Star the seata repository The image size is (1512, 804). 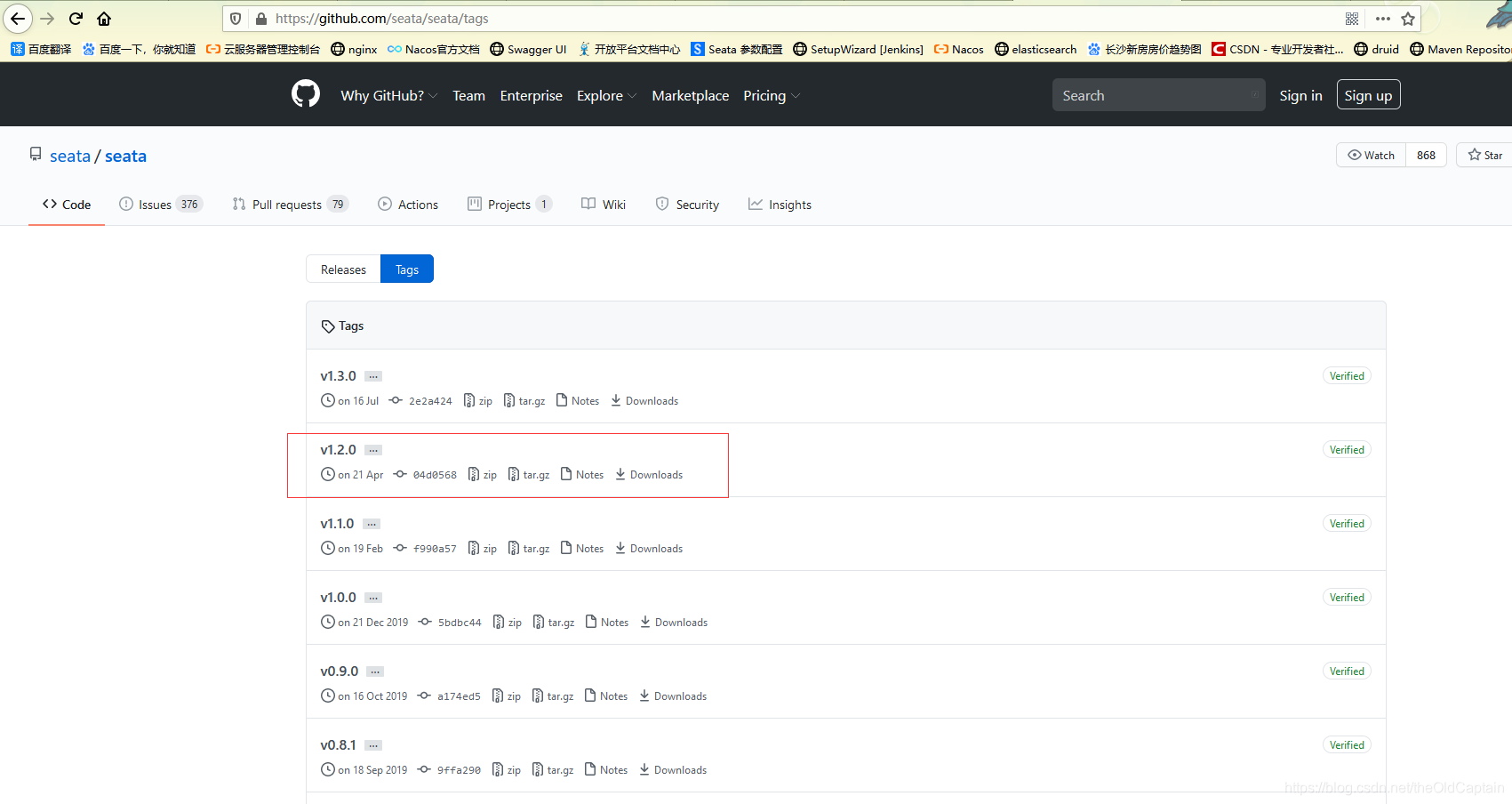click(1485, 155)
